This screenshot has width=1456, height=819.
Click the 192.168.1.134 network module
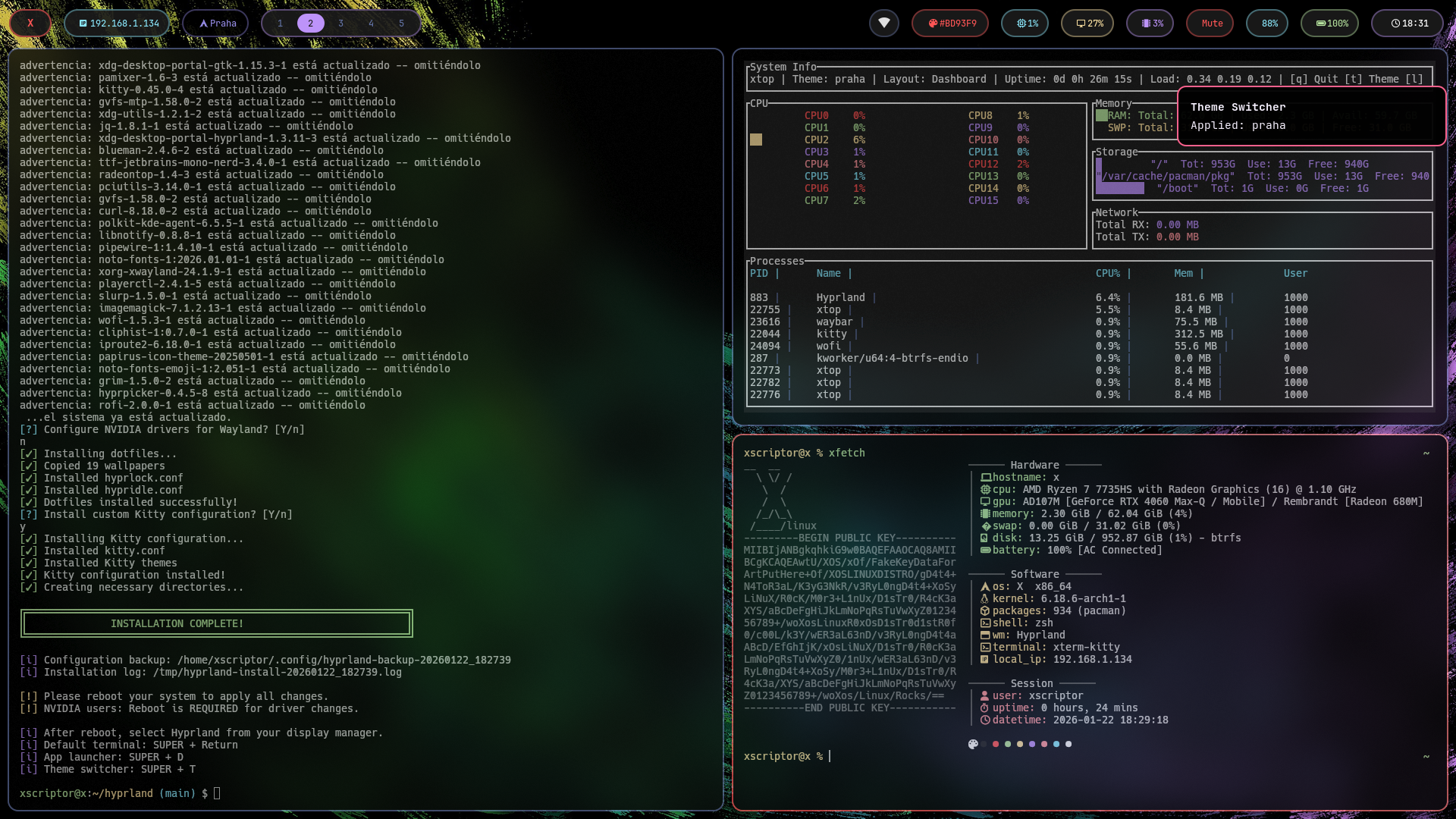(x=118, y=23)
